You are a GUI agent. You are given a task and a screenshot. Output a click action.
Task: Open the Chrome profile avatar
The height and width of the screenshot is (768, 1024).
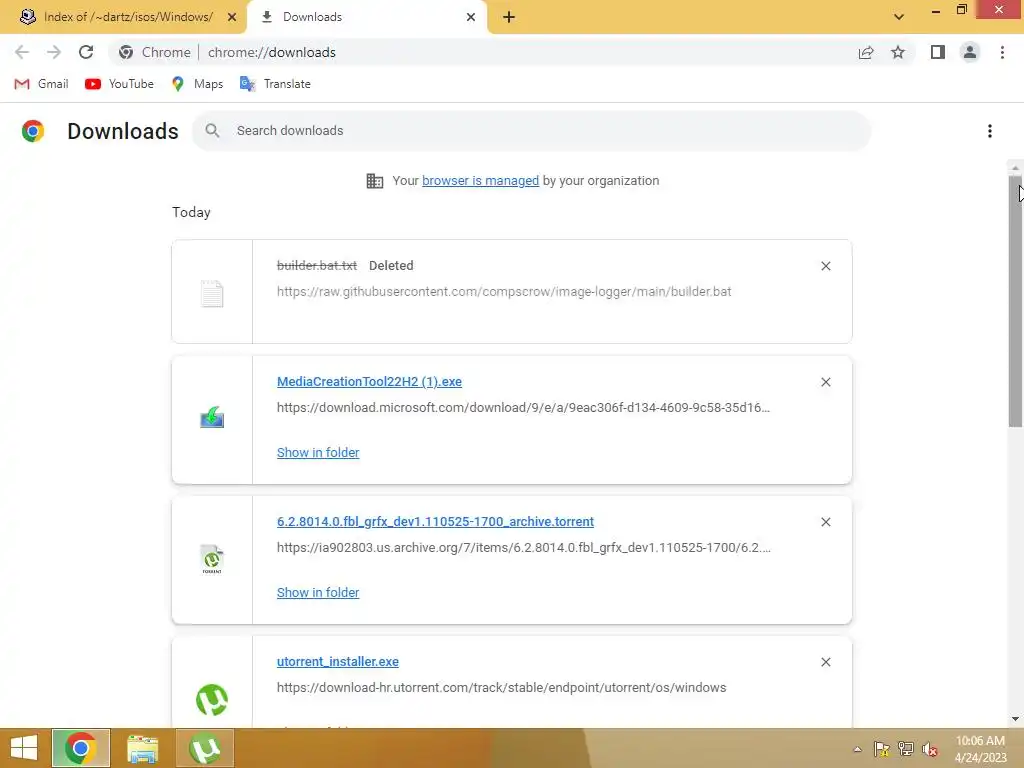pos(970,52)
